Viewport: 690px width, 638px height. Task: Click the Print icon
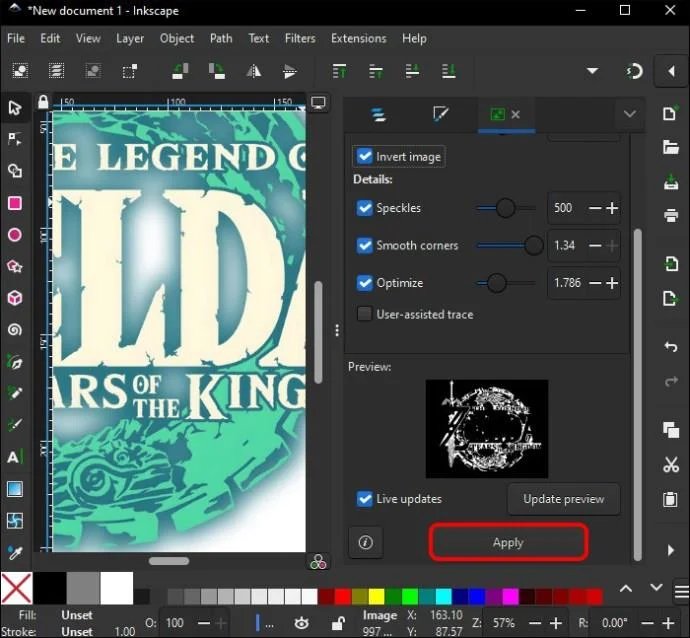click(671, 215)
